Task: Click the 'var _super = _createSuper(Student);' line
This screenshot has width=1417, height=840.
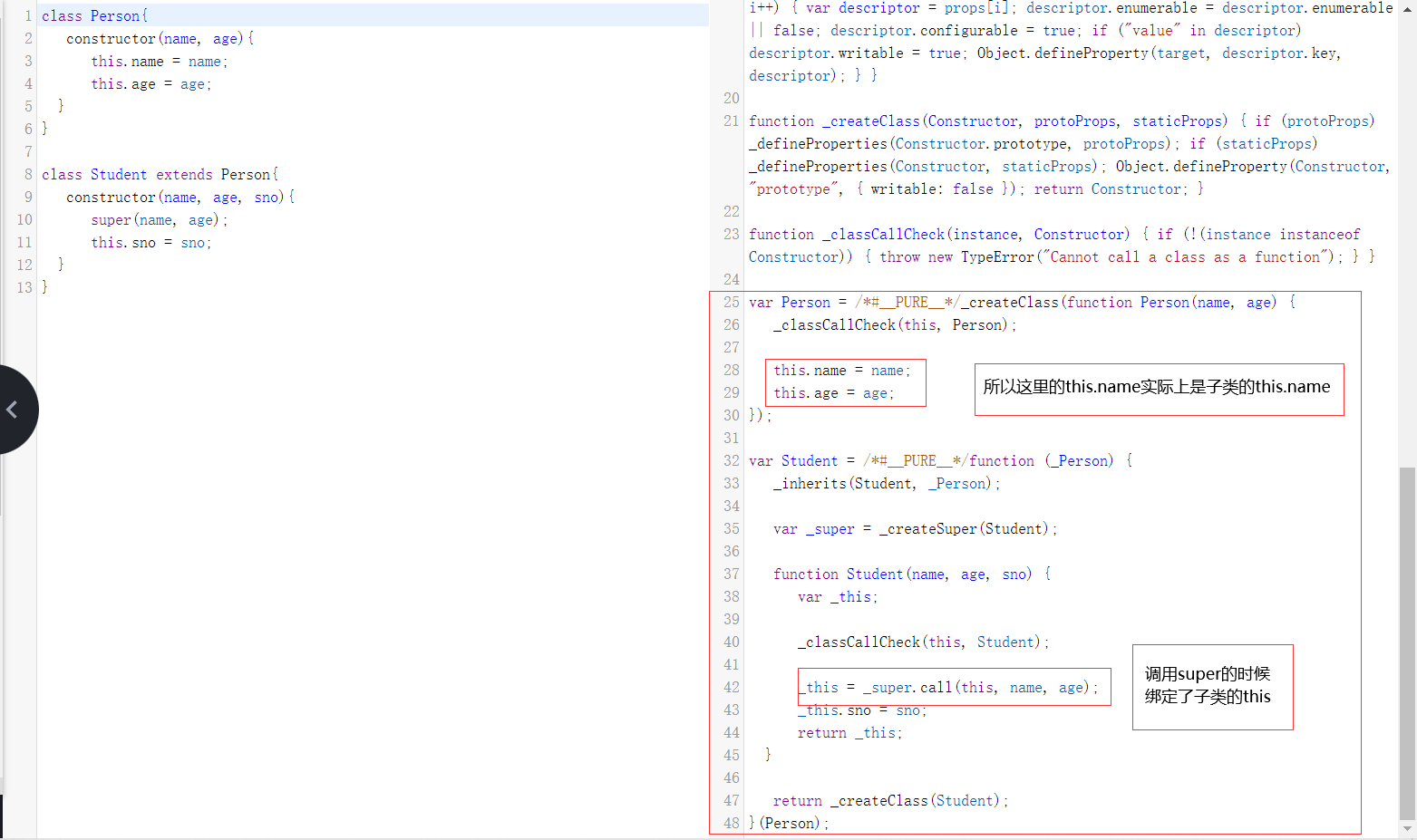Action: [916, 528]
